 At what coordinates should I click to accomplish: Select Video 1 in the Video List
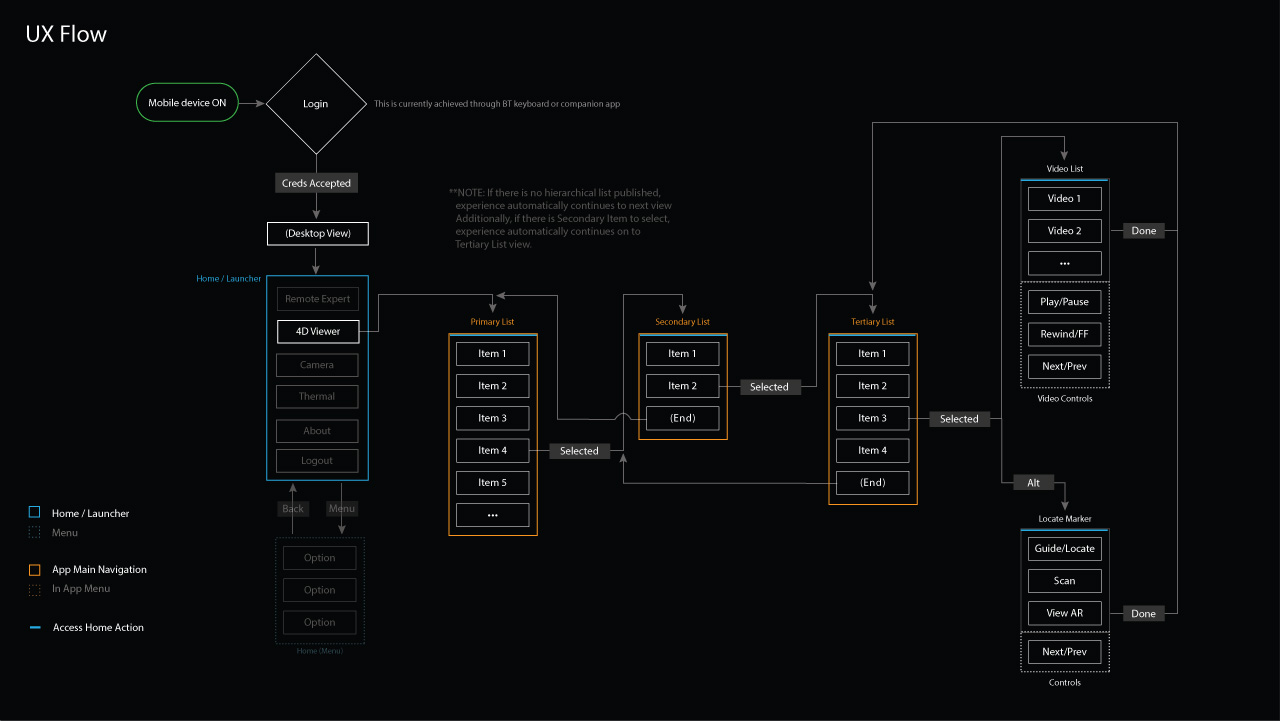point(1065,199)
